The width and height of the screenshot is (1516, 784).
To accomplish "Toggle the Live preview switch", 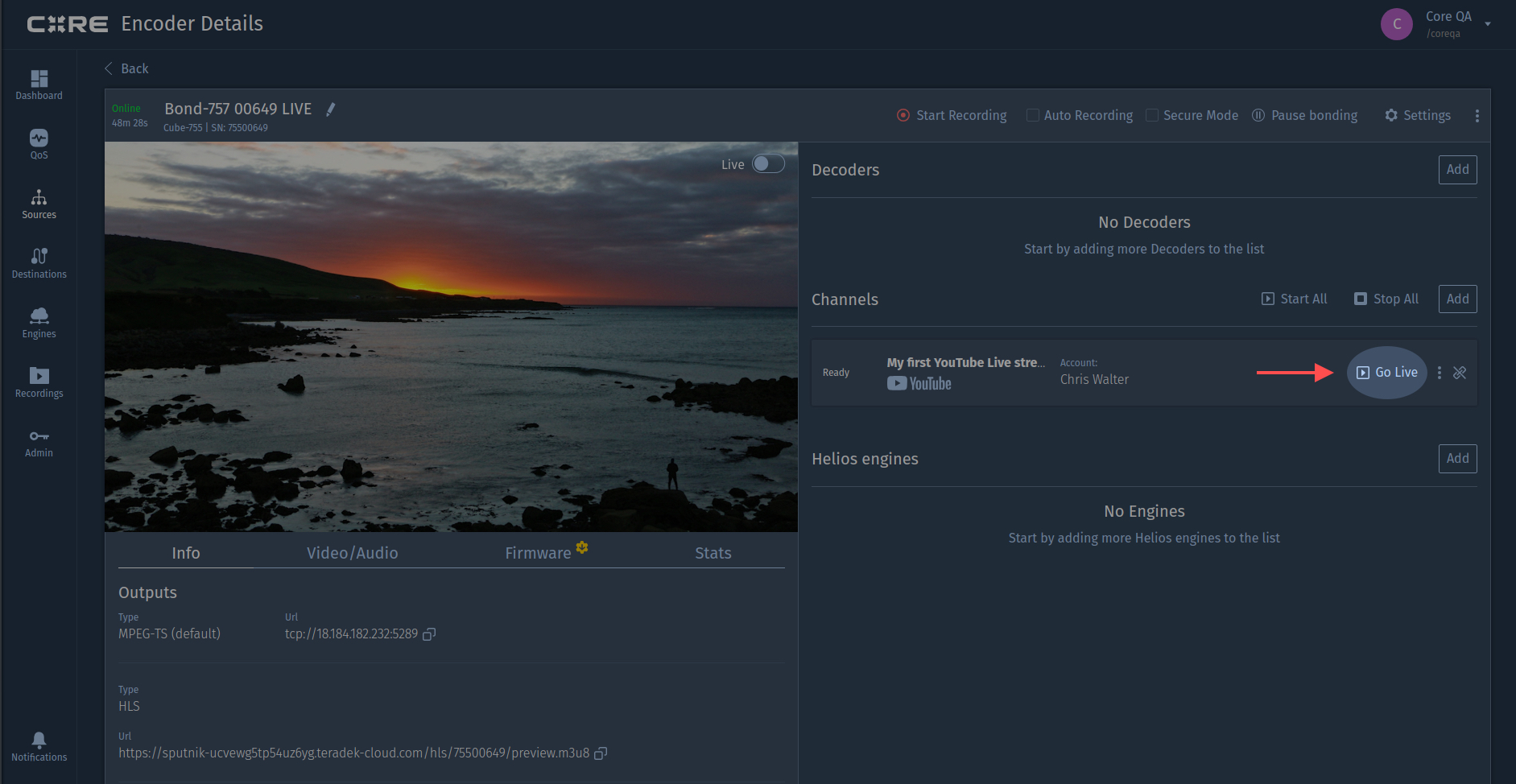I will pyautogui.click(x=767, y=164).
